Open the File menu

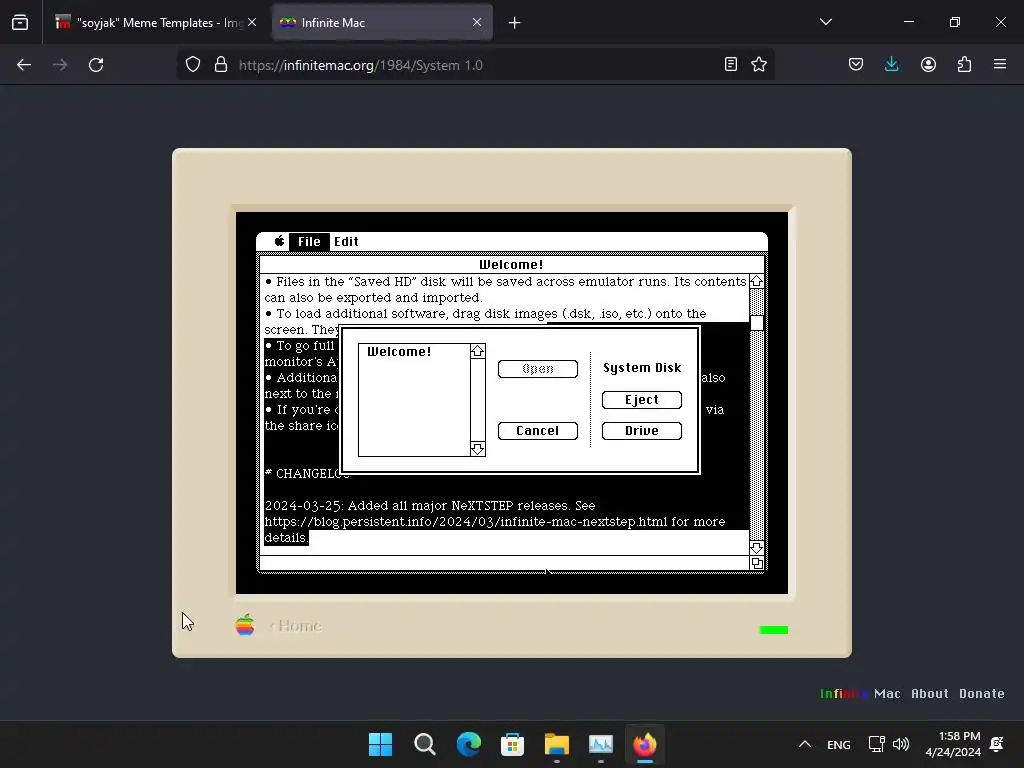(x=309, y=242)
